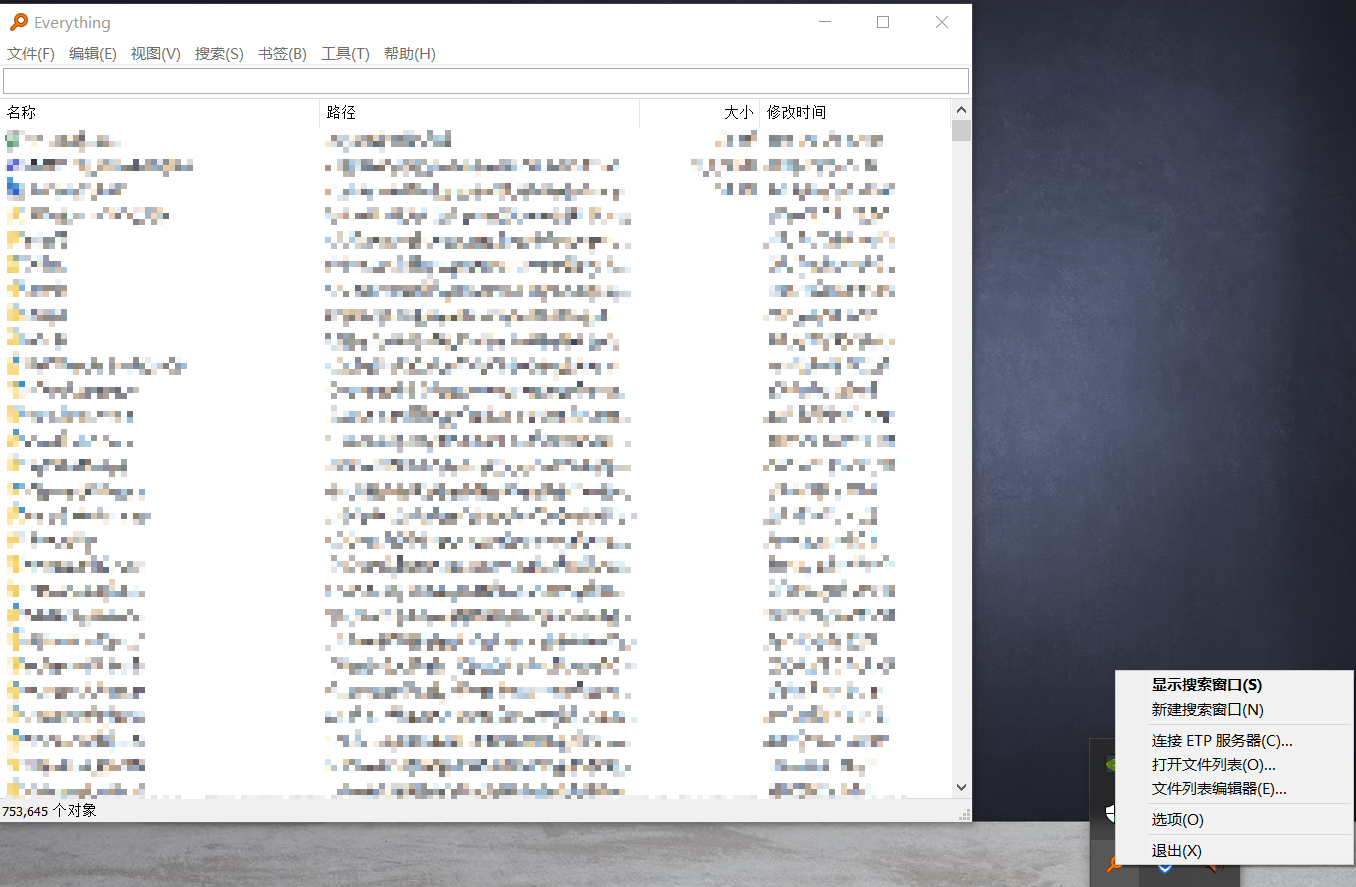Open the 文件(F) menu
This screenshot has width=1356, height=887.
(x=31, y=54)
